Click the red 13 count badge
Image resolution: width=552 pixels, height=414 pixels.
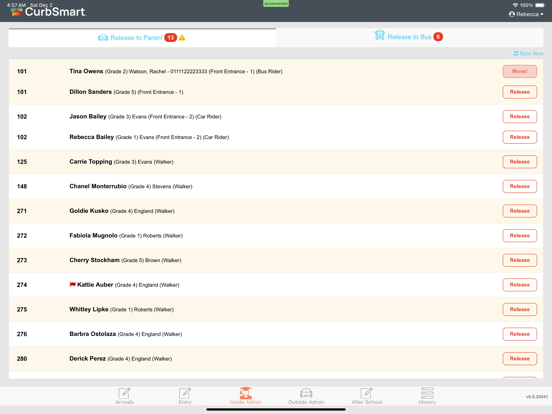click(170, 38)
